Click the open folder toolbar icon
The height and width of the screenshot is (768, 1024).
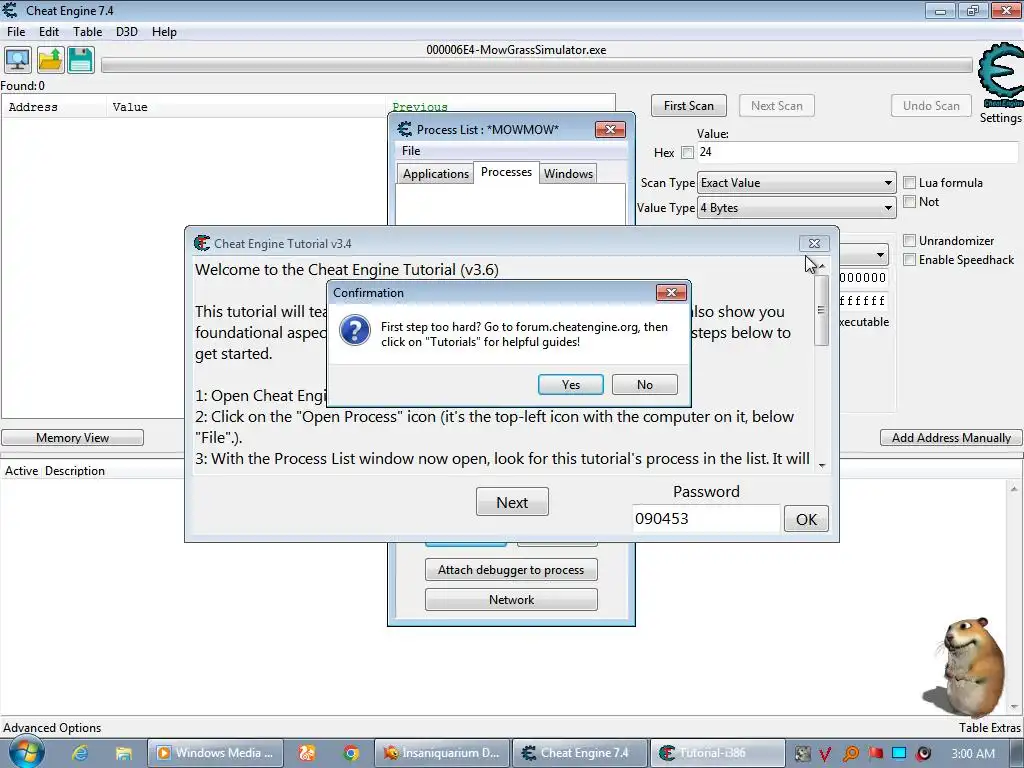50,60
